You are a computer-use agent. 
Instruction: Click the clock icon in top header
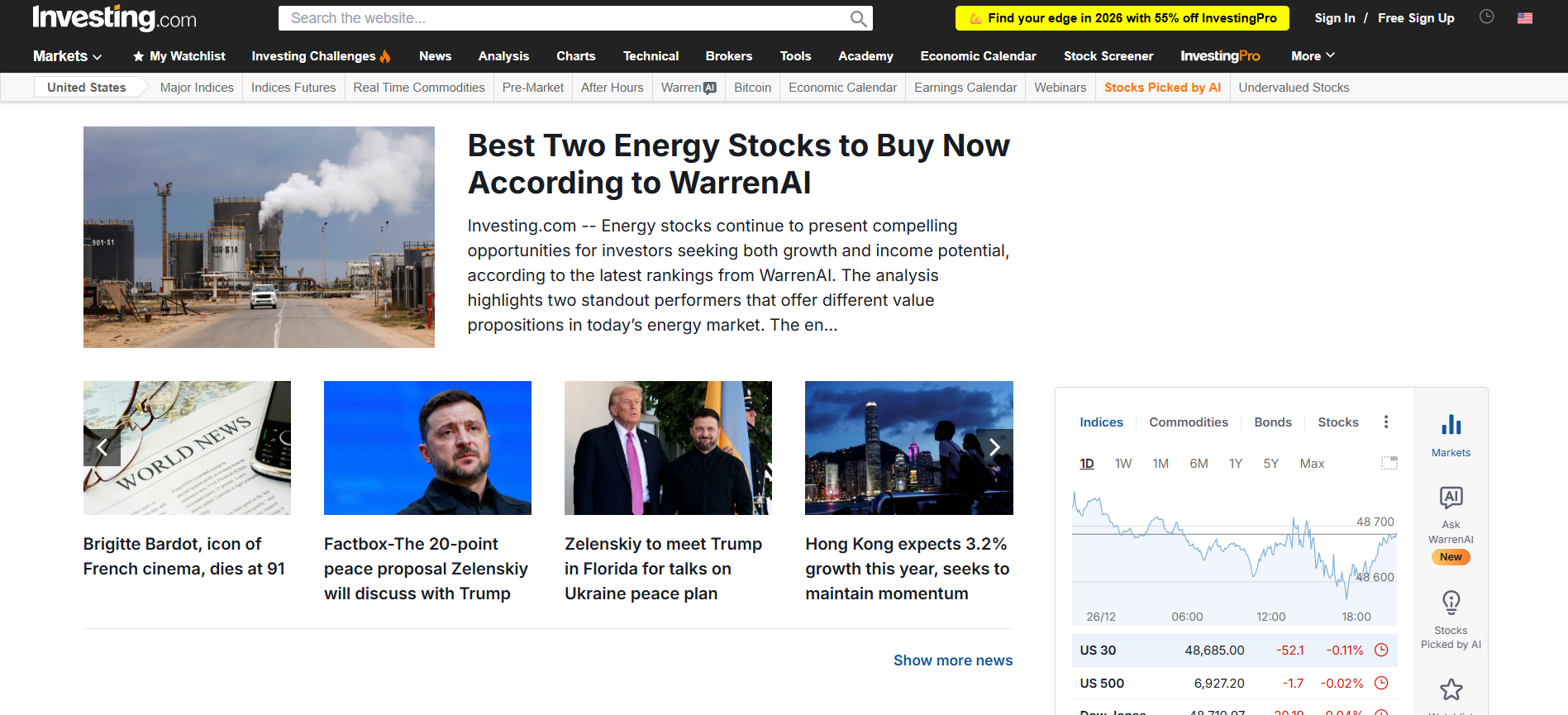pos(1486,17)
